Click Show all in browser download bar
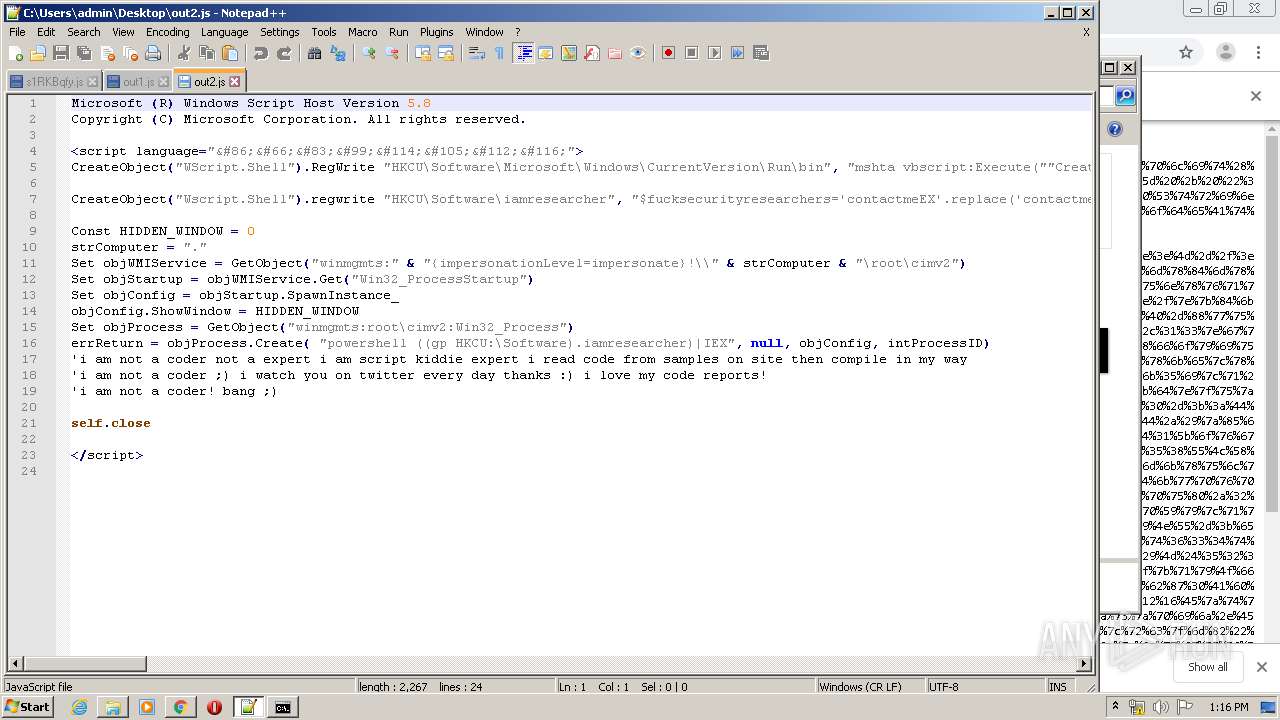Viewport: 1280px width, 720px height. 1207,667
